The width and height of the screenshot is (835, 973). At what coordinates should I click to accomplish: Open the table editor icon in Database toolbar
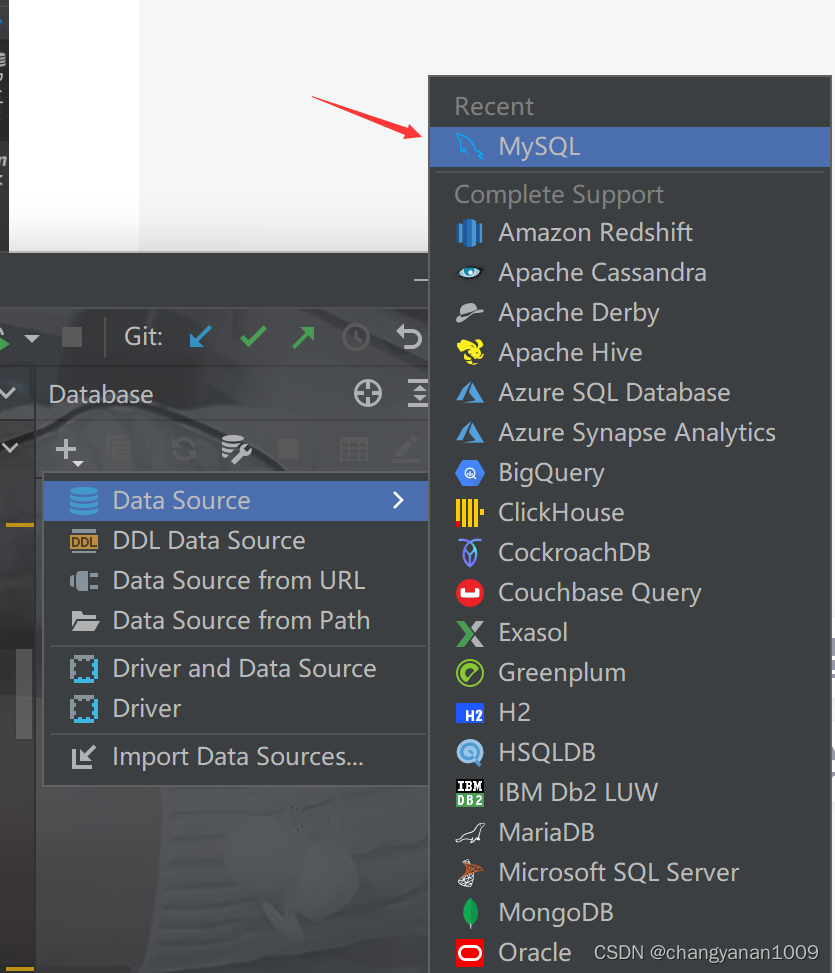[x=354, y=449]
